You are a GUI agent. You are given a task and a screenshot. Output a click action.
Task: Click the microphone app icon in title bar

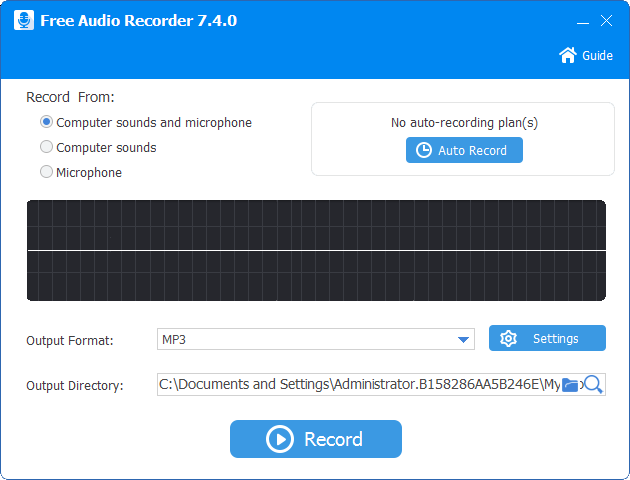point(24,20)
